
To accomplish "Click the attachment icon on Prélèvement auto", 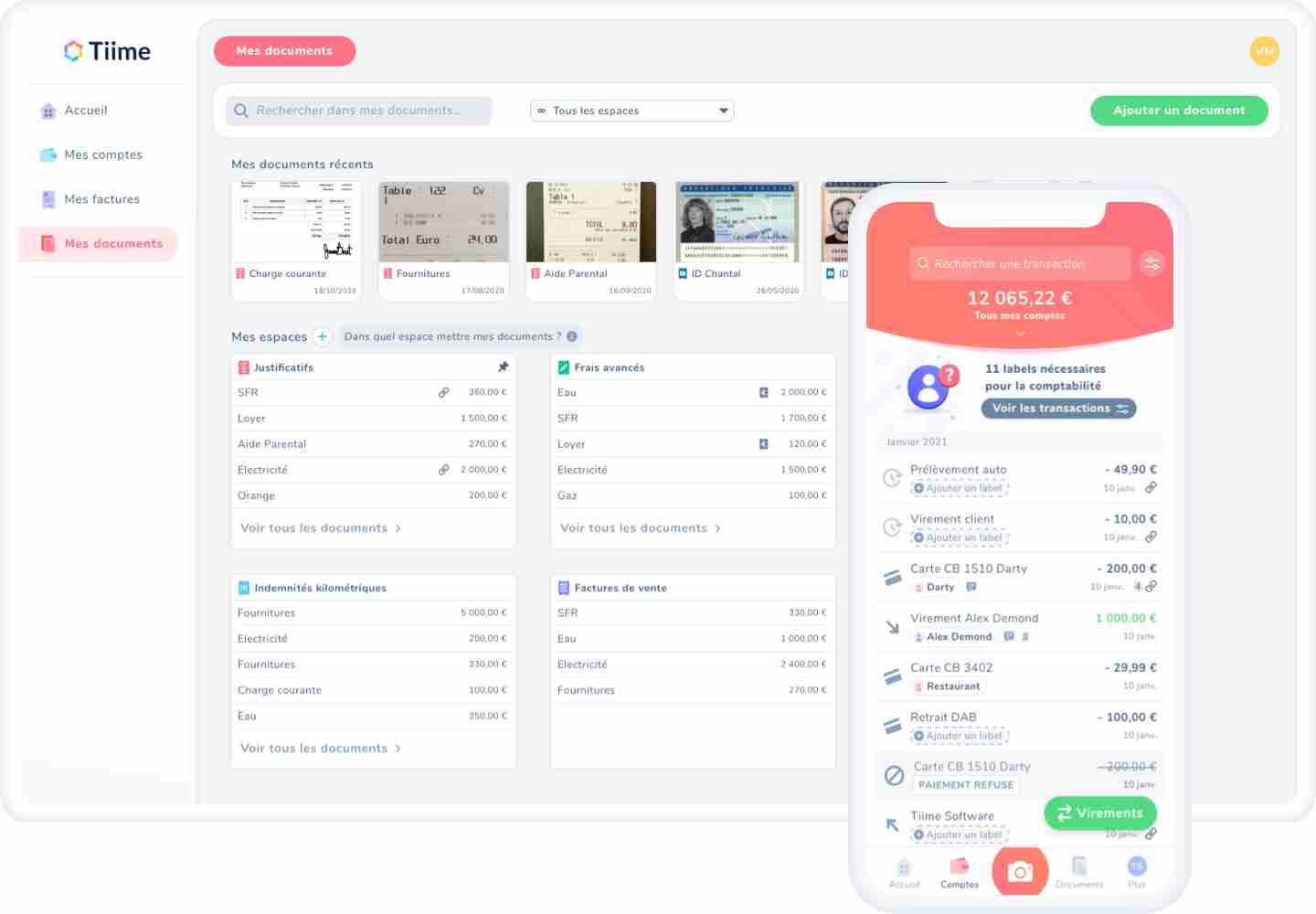I will click(1151, 488).
